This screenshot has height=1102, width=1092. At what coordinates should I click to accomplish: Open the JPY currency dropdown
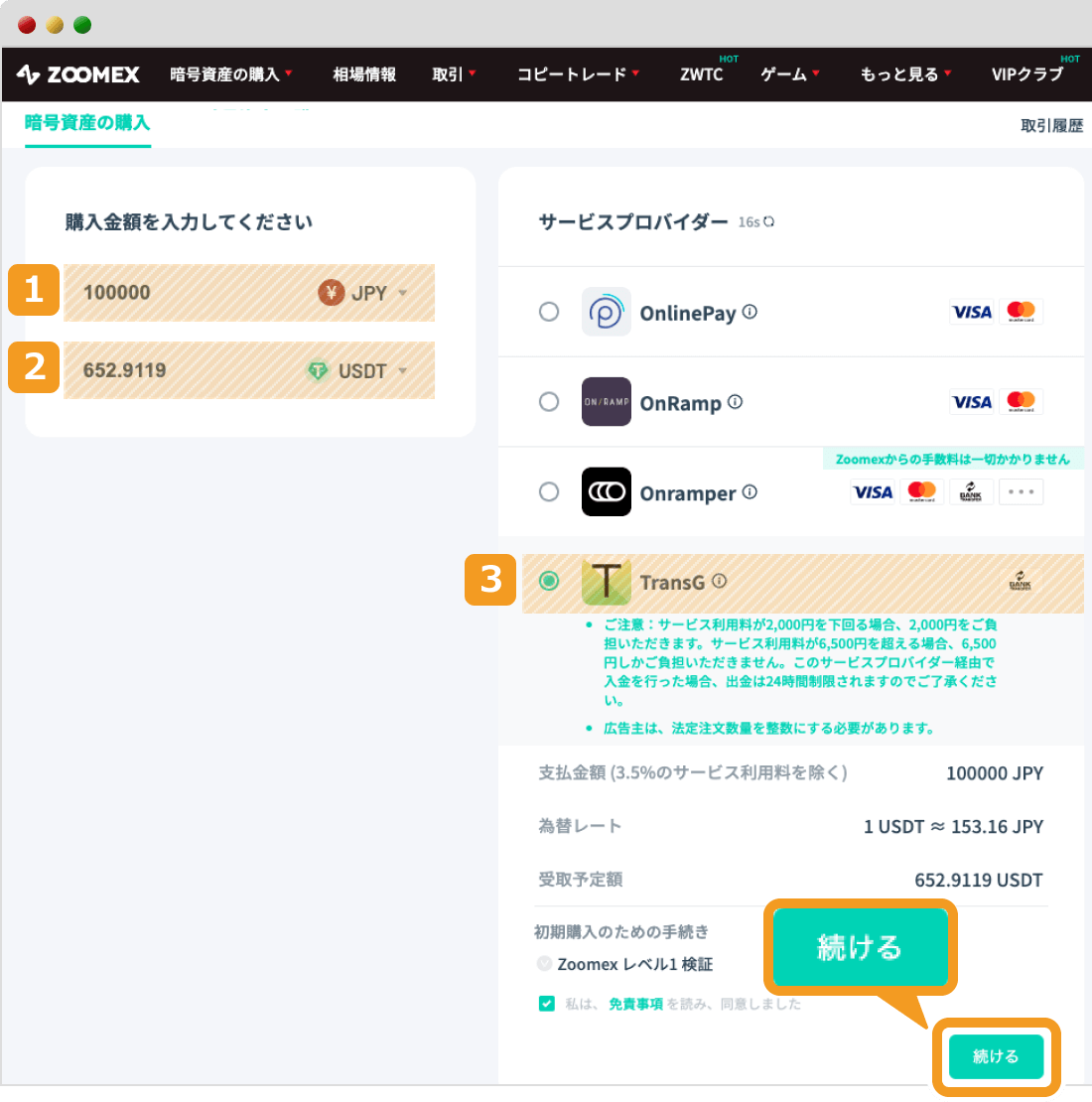pos(403,293)
